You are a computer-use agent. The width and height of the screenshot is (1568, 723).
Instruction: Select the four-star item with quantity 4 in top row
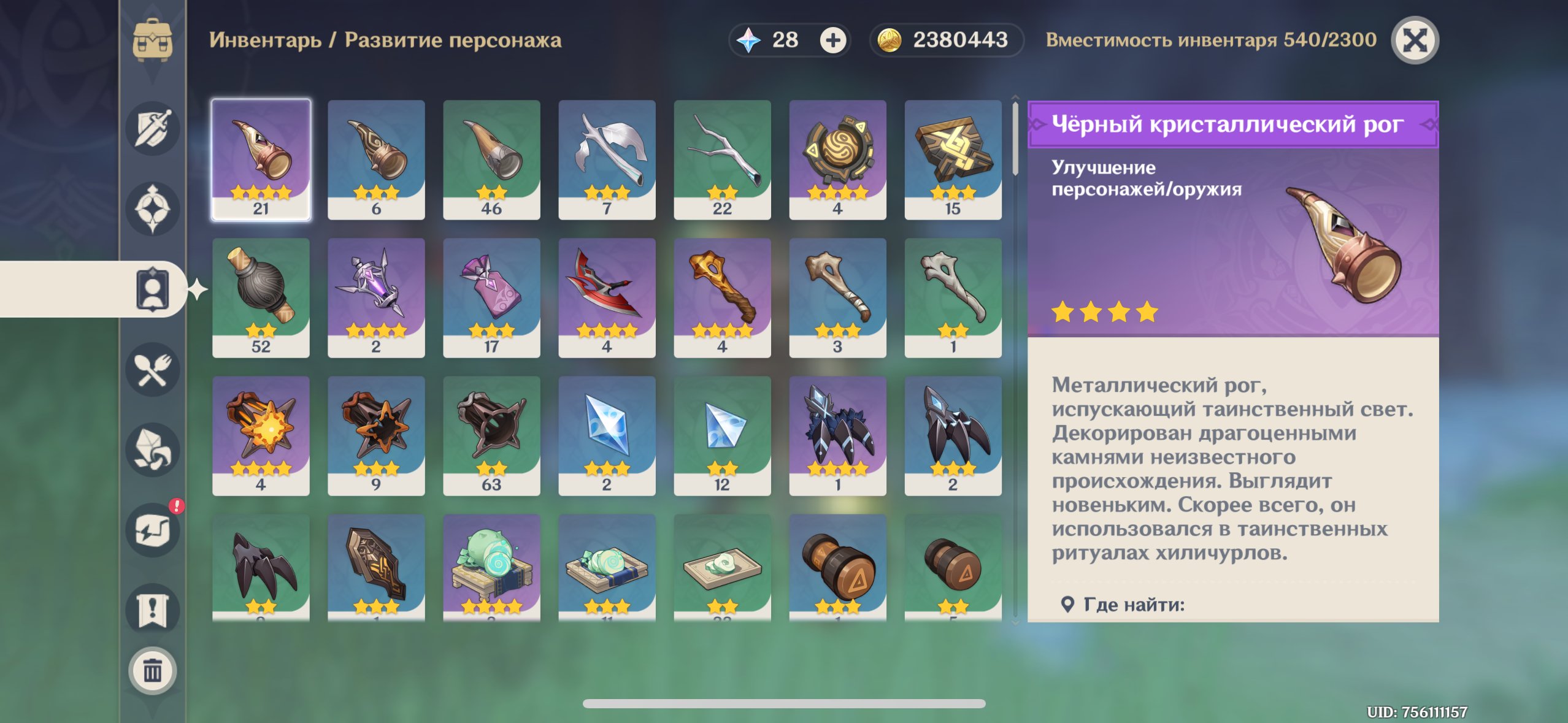(837, 159)
